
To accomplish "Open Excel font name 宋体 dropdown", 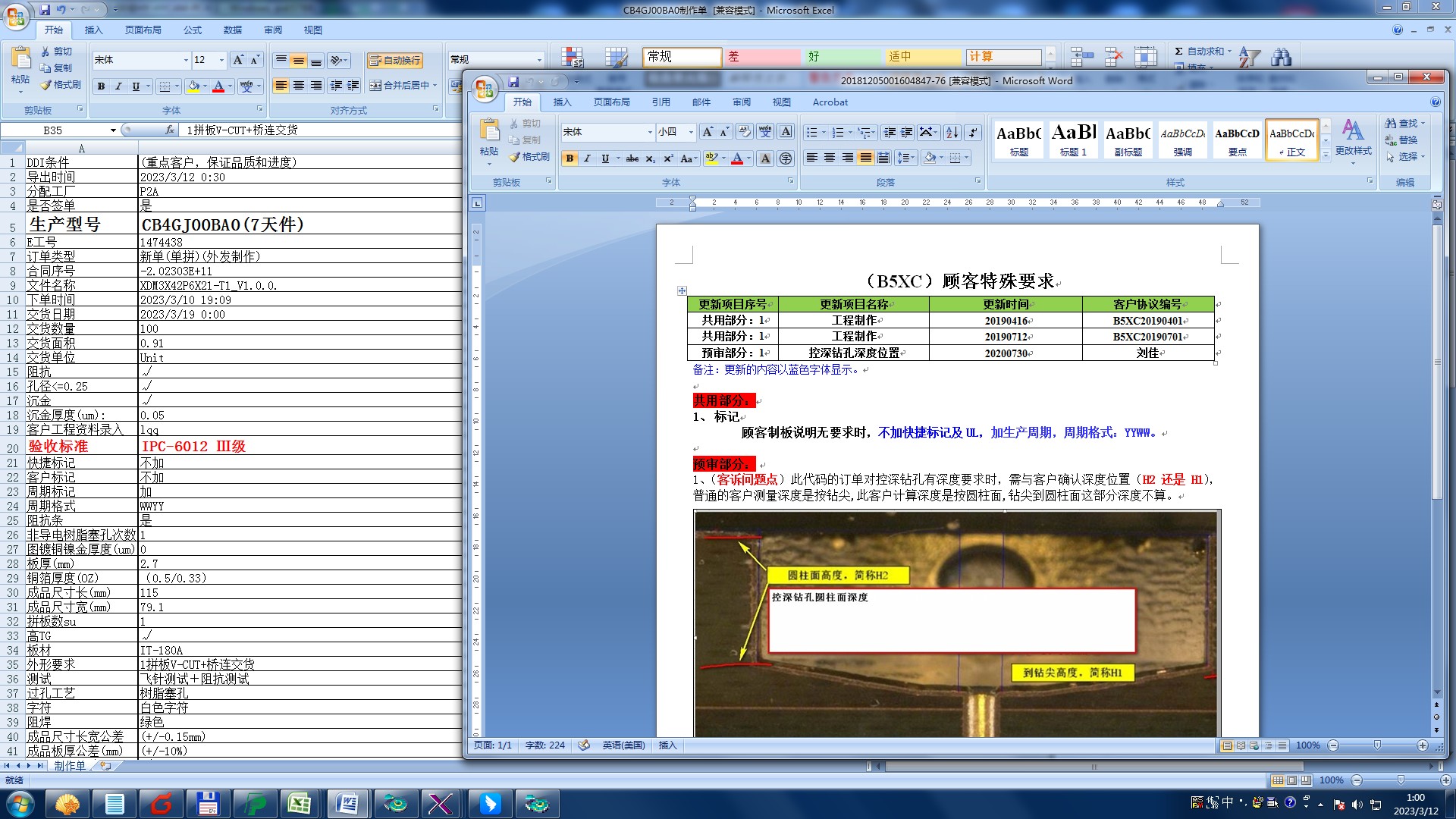I will point(186,60).
